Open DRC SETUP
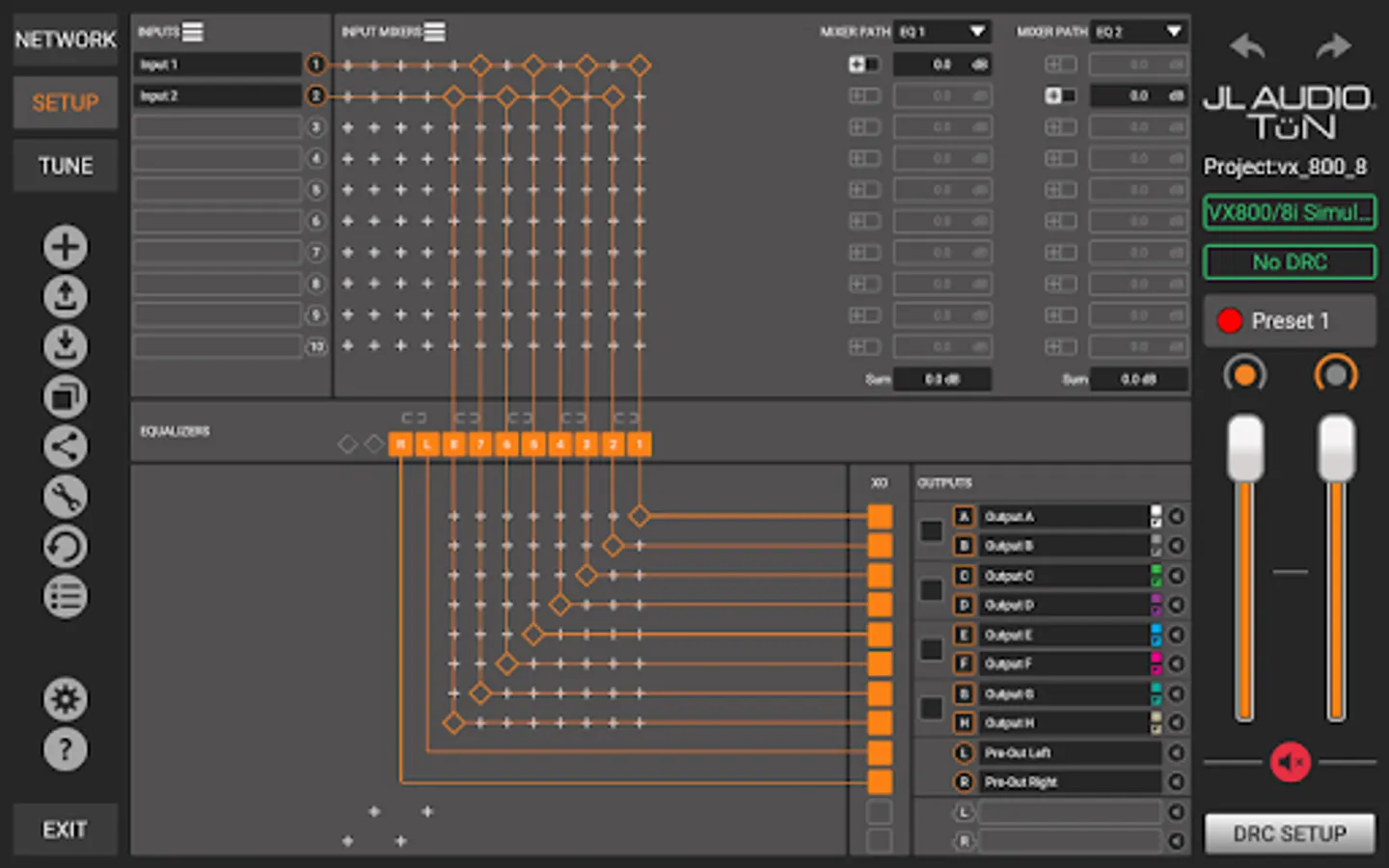The width and height of the screenshot is (1389, 868). [x=1291, y=833]
